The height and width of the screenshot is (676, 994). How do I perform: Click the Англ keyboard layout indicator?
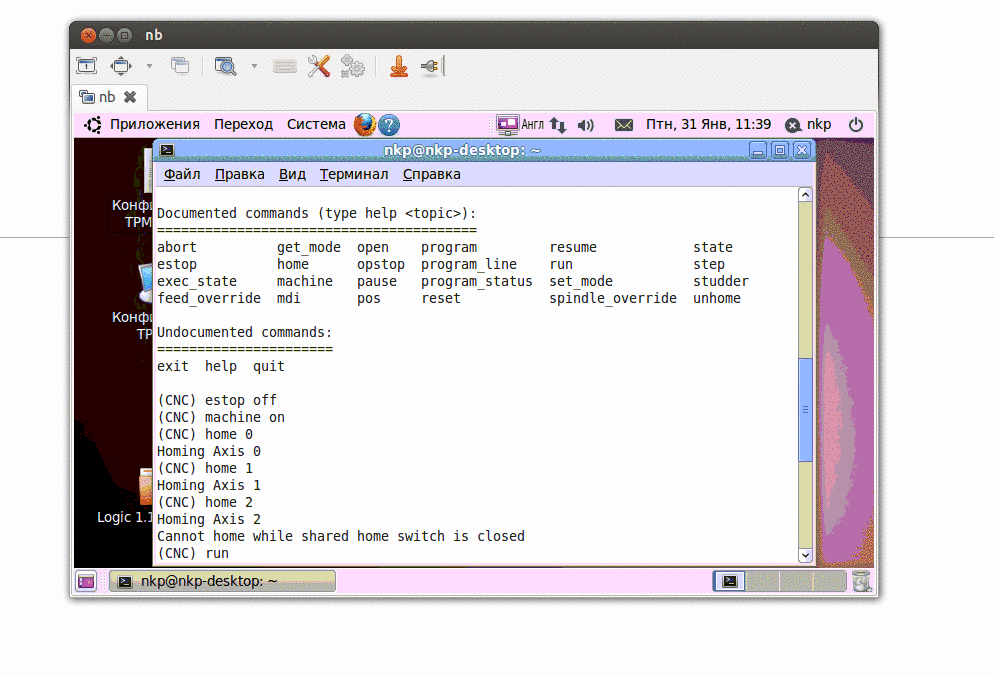[x=532, y=124]
